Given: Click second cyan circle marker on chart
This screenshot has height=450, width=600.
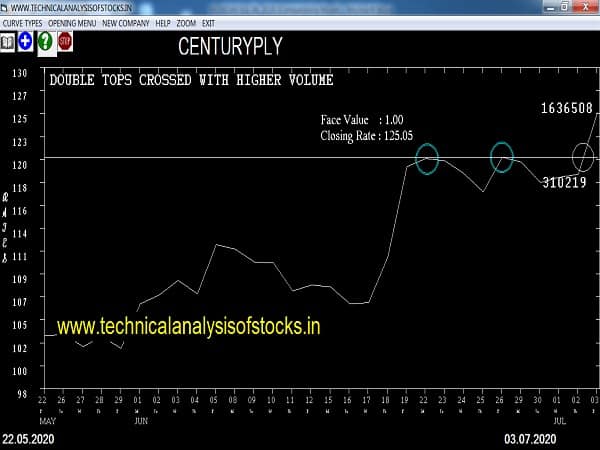Looking at the screenshot, I should tap(502, 156).
